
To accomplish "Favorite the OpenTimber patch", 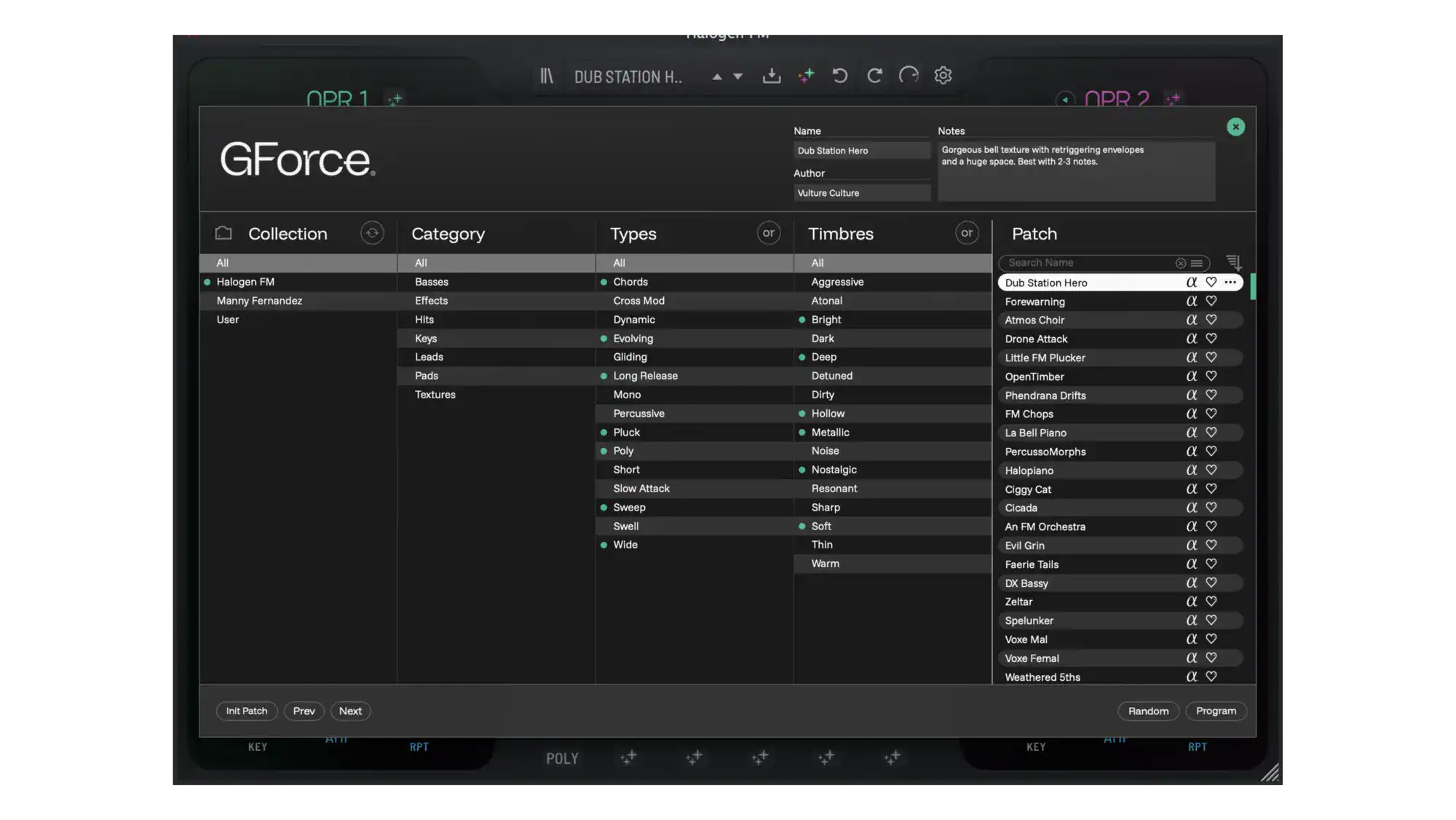I will [1211, 377].
